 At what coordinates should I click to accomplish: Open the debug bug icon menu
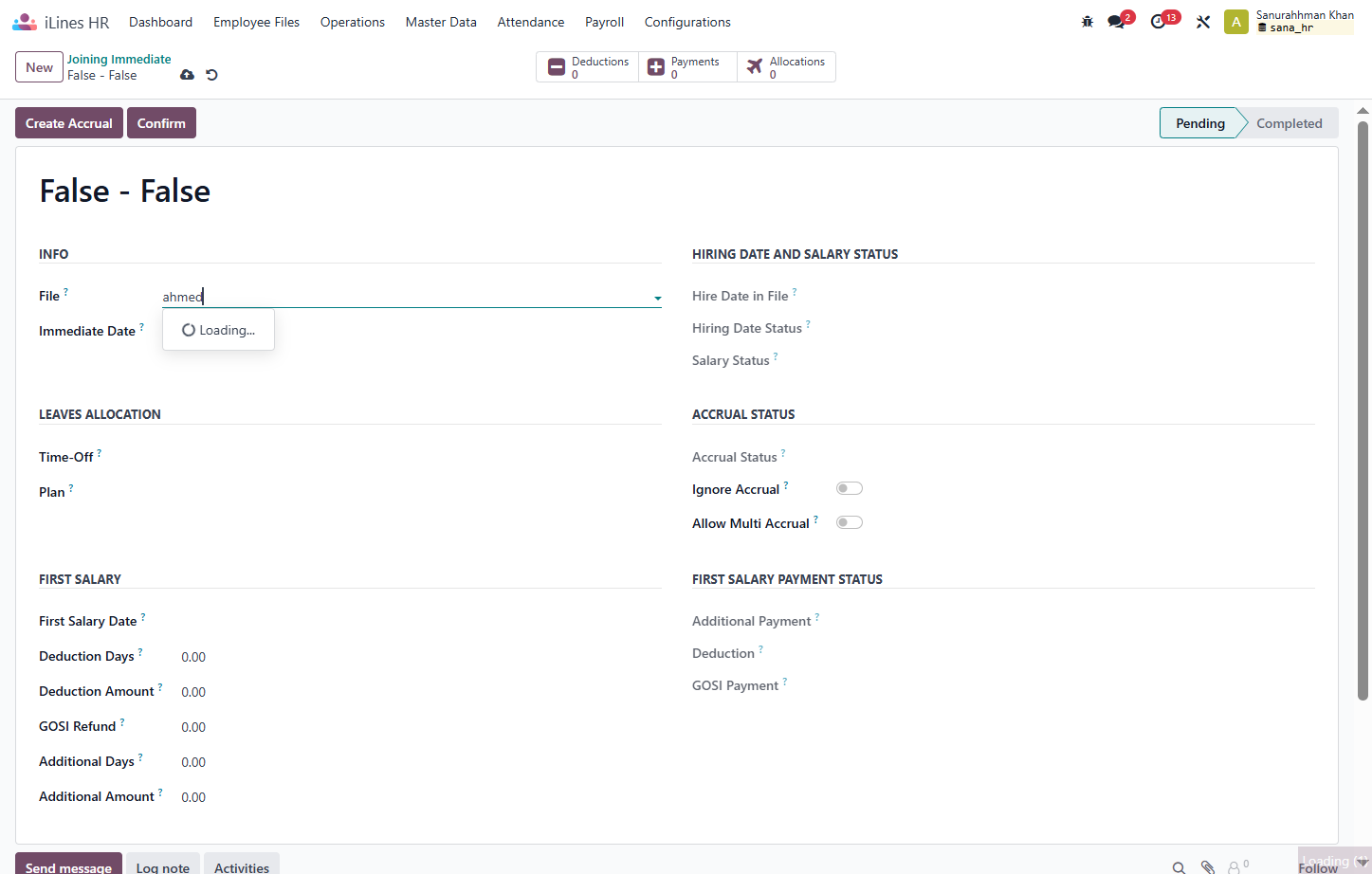1088,22
